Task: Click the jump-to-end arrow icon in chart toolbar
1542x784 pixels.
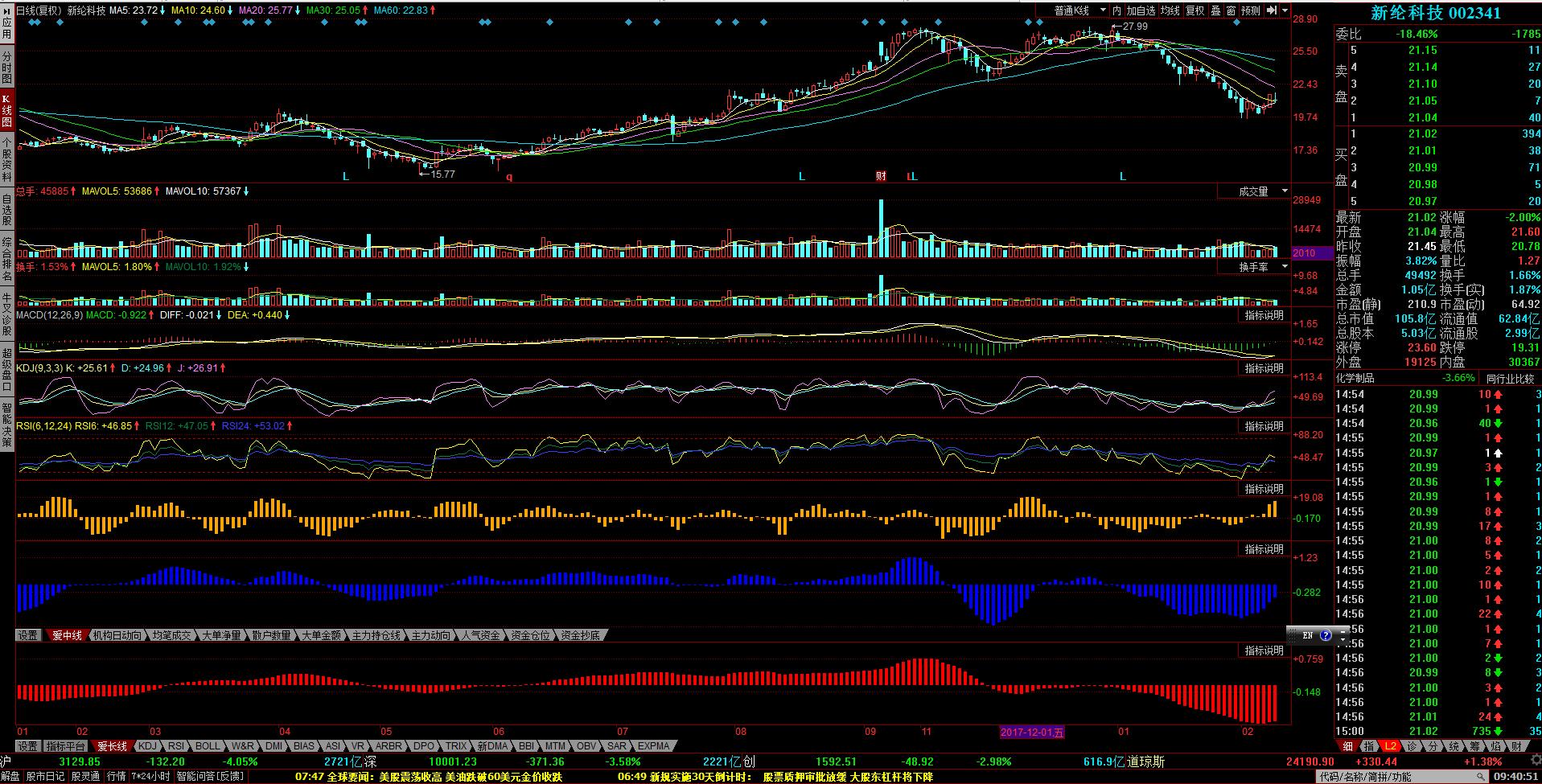Action: coord(1271,10)
